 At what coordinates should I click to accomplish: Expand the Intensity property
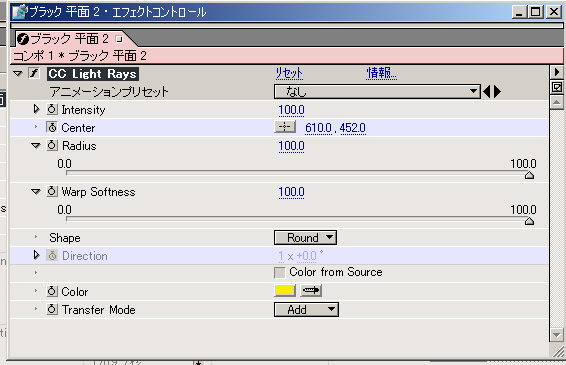pos(36,109)
